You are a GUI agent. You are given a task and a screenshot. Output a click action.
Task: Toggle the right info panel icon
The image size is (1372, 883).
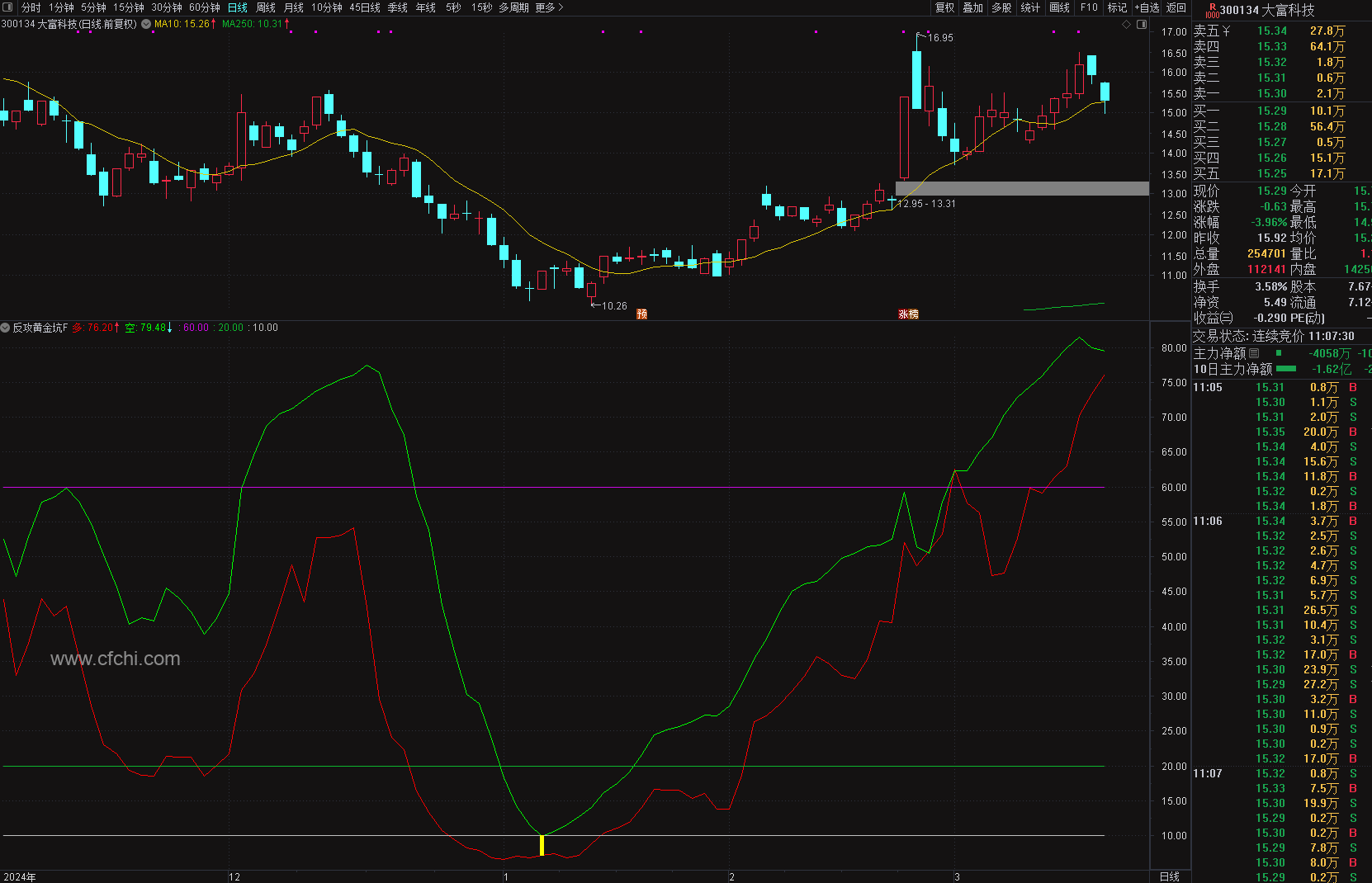[x=1142, y=25]
